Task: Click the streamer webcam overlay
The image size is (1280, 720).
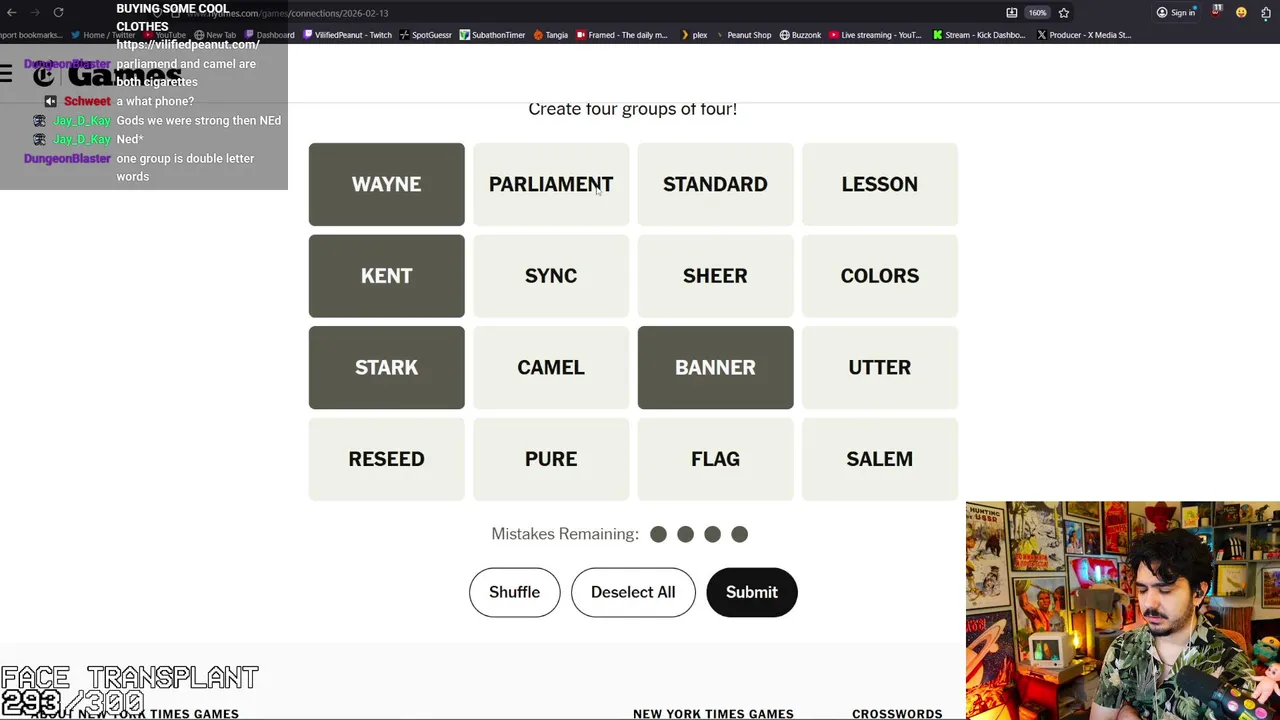Action: point(1122,610)
